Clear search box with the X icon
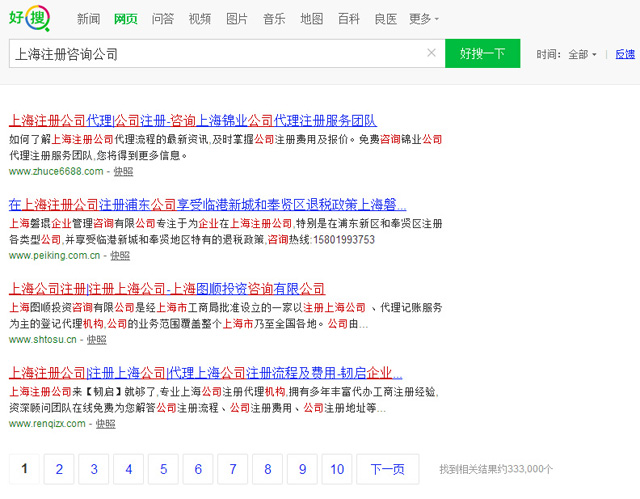640x499 pixels. click(x=431, y=54)
